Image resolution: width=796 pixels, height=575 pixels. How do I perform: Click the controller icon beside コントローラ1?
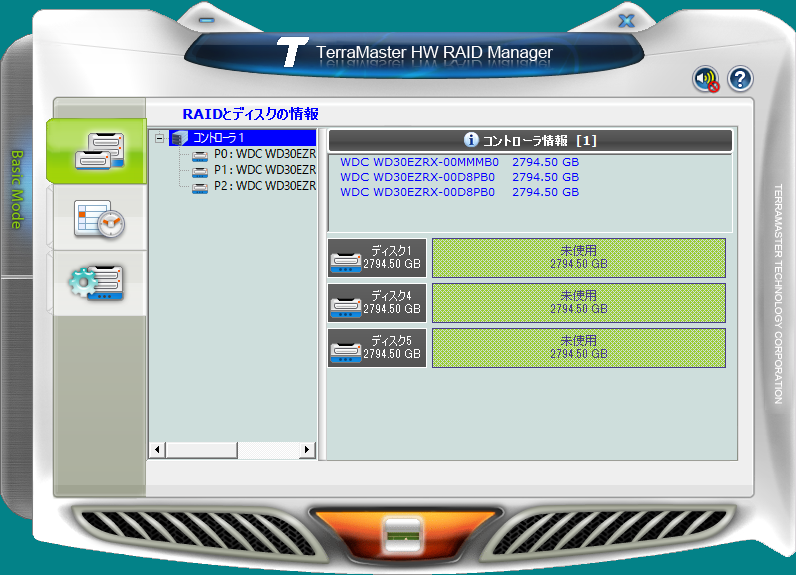(x=179, y=138)
